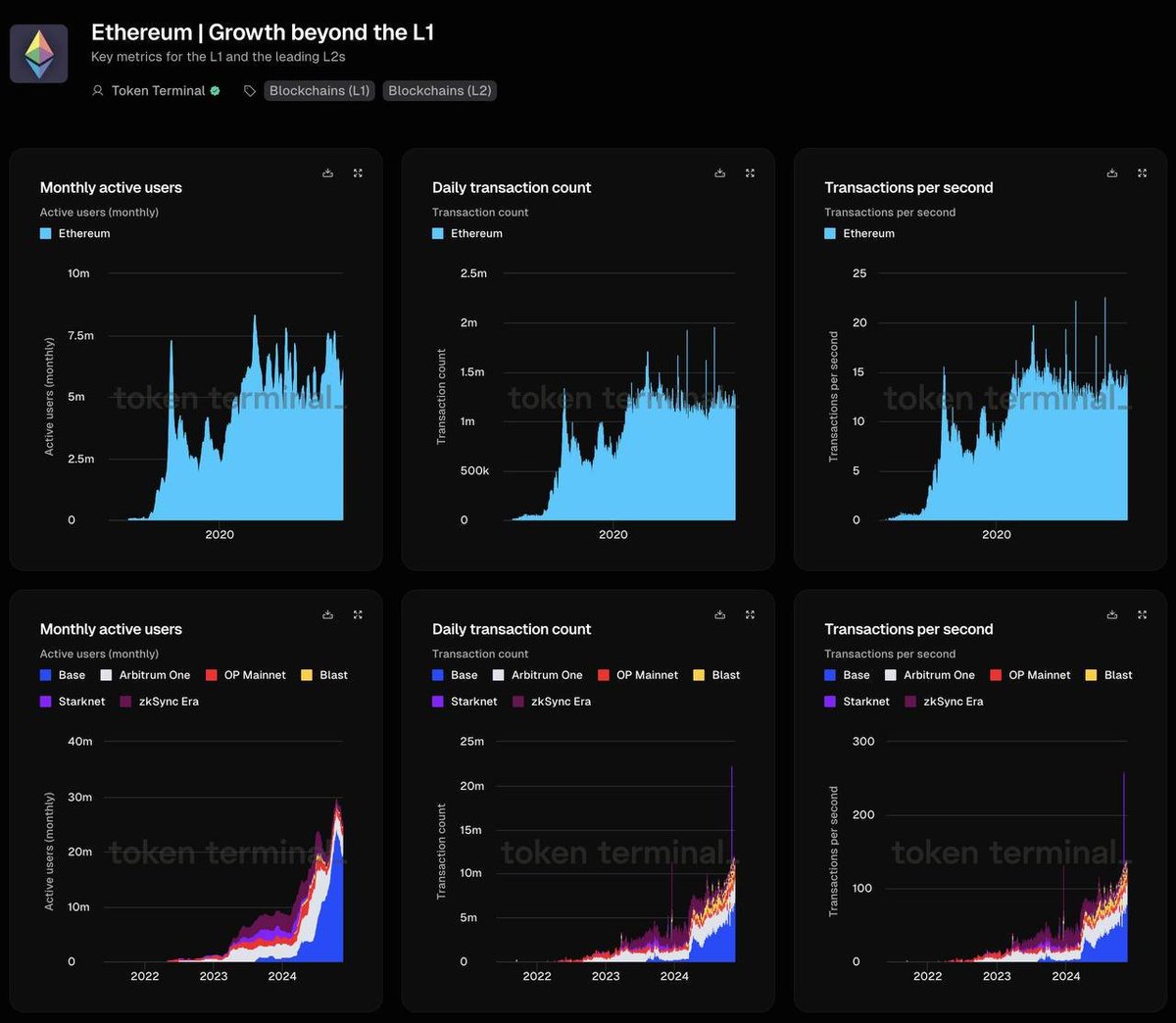Screen dimensions: 1176x1023
Task: Select the Blockchains (L1) tag
Action: [x=319, y=90]
